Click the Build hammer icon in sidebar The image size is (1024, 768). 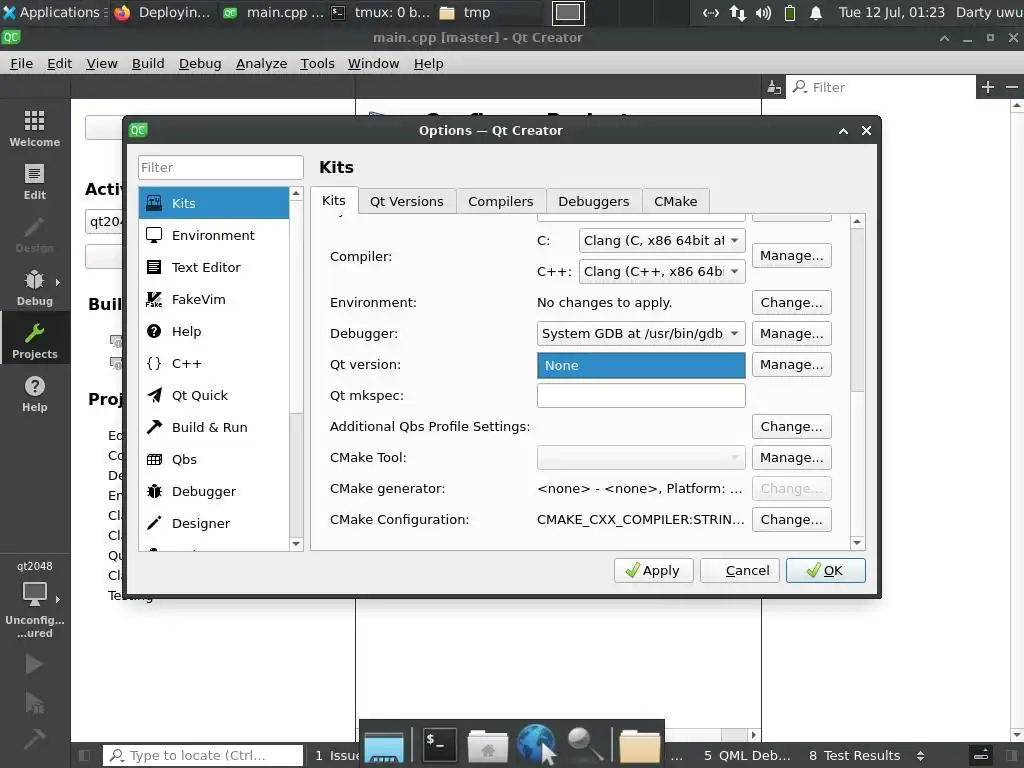pos(35,739)
